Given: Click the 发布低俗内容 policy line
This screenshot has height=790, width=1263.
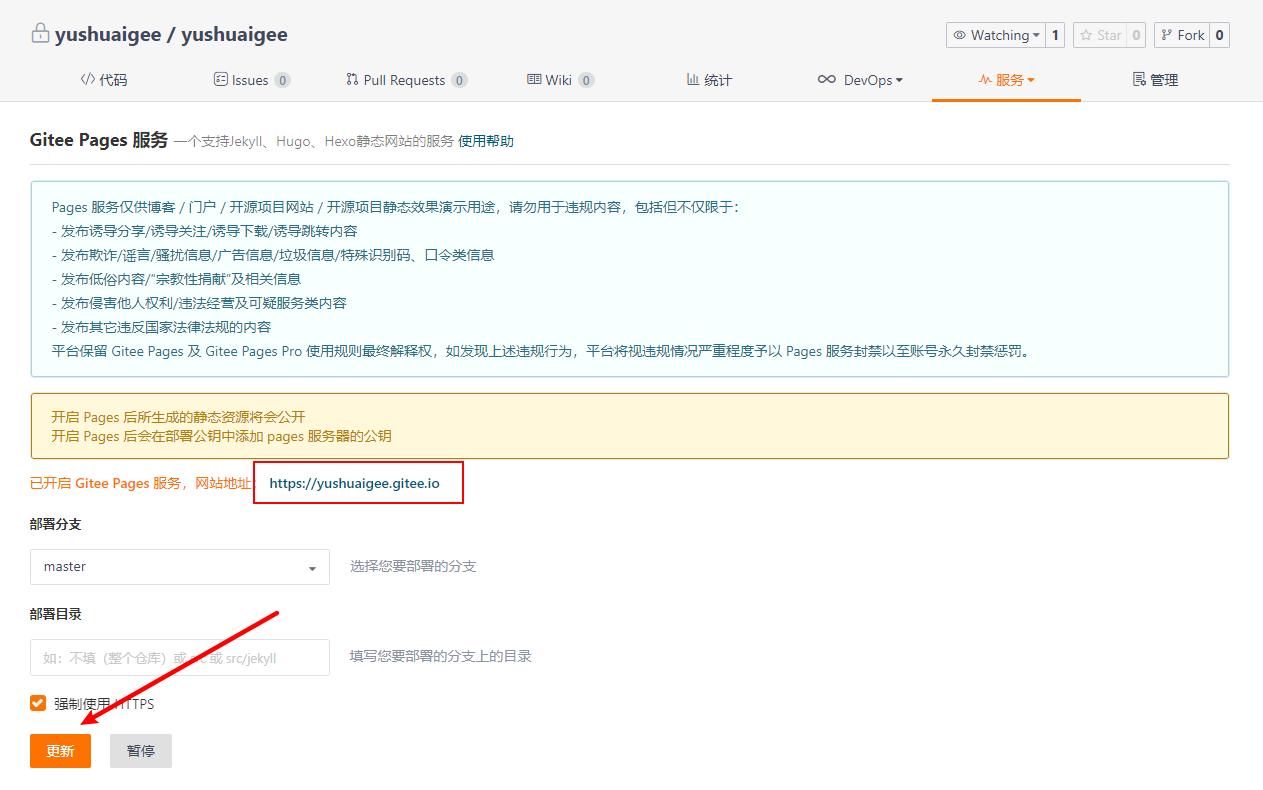Looking at the screenshot, I should (x=176, y=279).
